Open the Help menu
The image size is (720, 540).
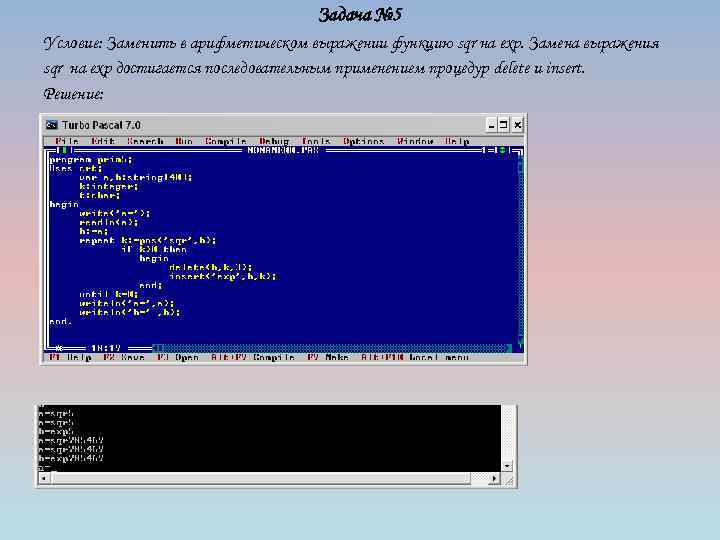click(x=457, y=141)
